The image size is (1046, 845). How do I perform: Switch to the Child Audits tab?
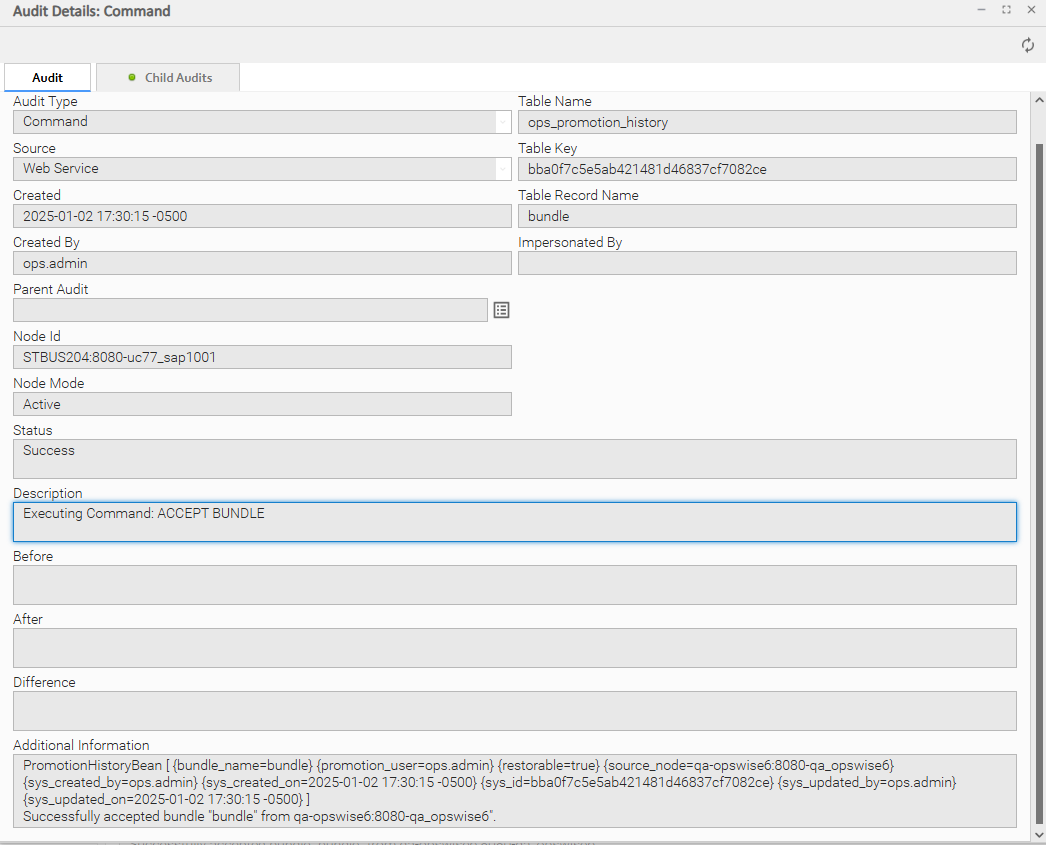[x=168, y=78]
